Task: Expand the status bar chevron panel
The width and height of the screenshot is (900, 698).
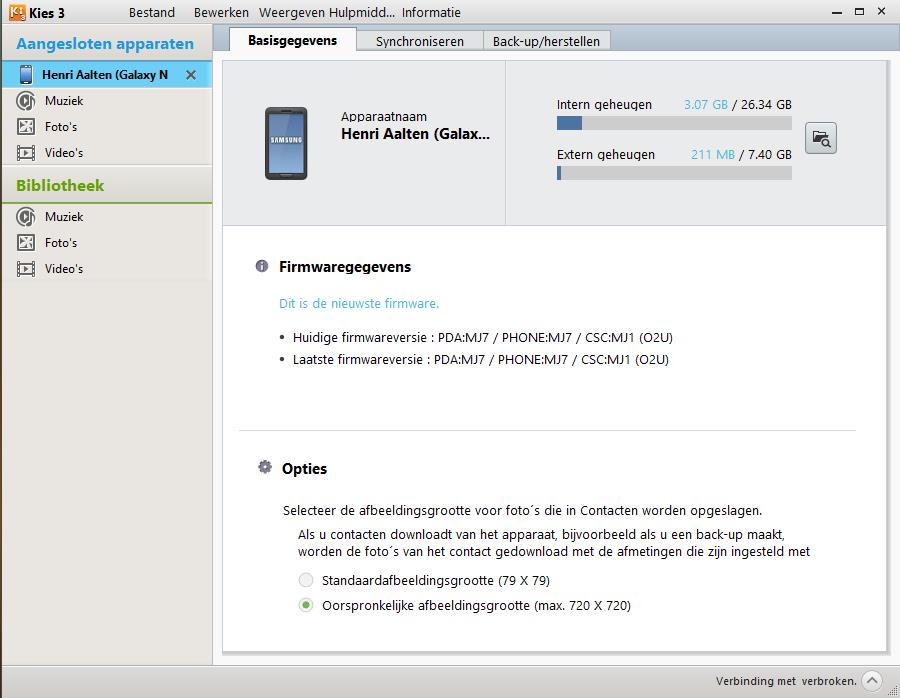Action: click(x=871, y=681)
